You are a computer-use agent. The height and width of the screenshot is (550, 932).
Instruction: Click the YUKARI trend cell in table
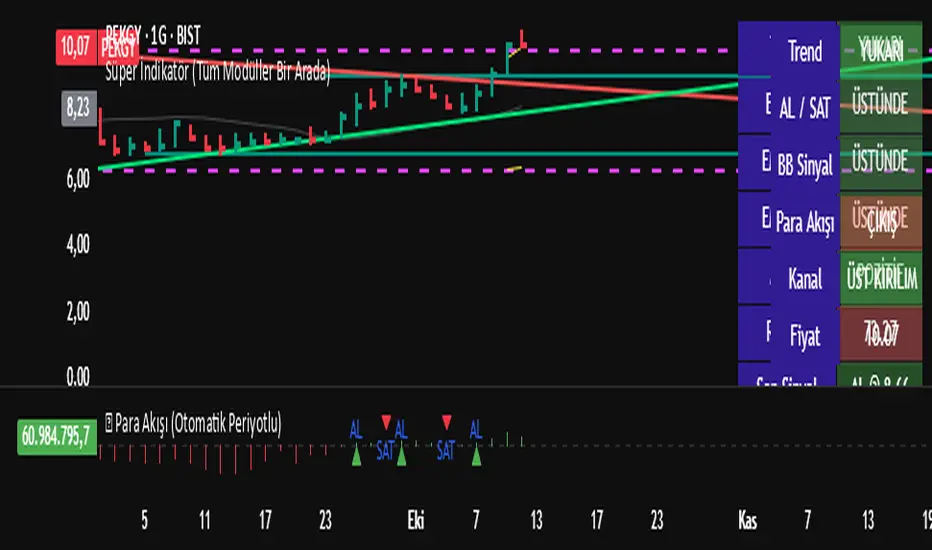(x=881, y=51)
